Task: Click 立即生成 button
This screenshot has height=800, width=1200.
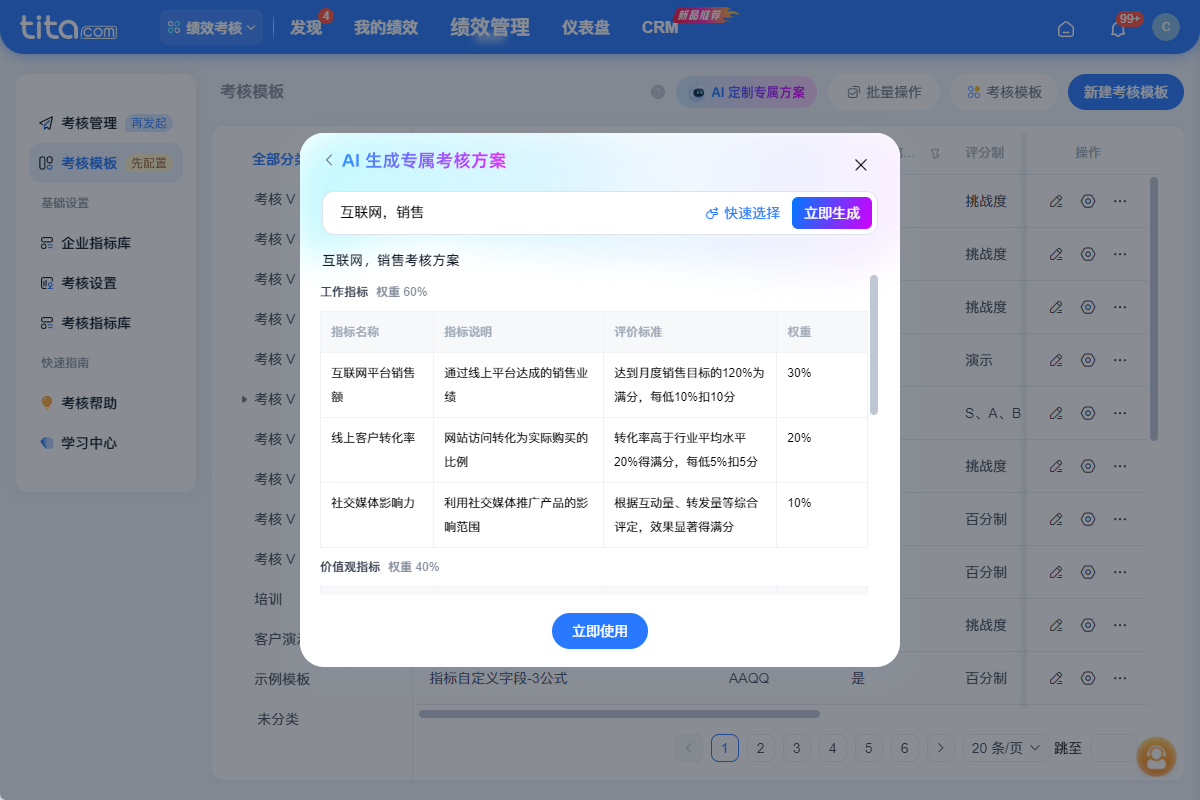Action: pyautogui.click(x=832, y=213)
